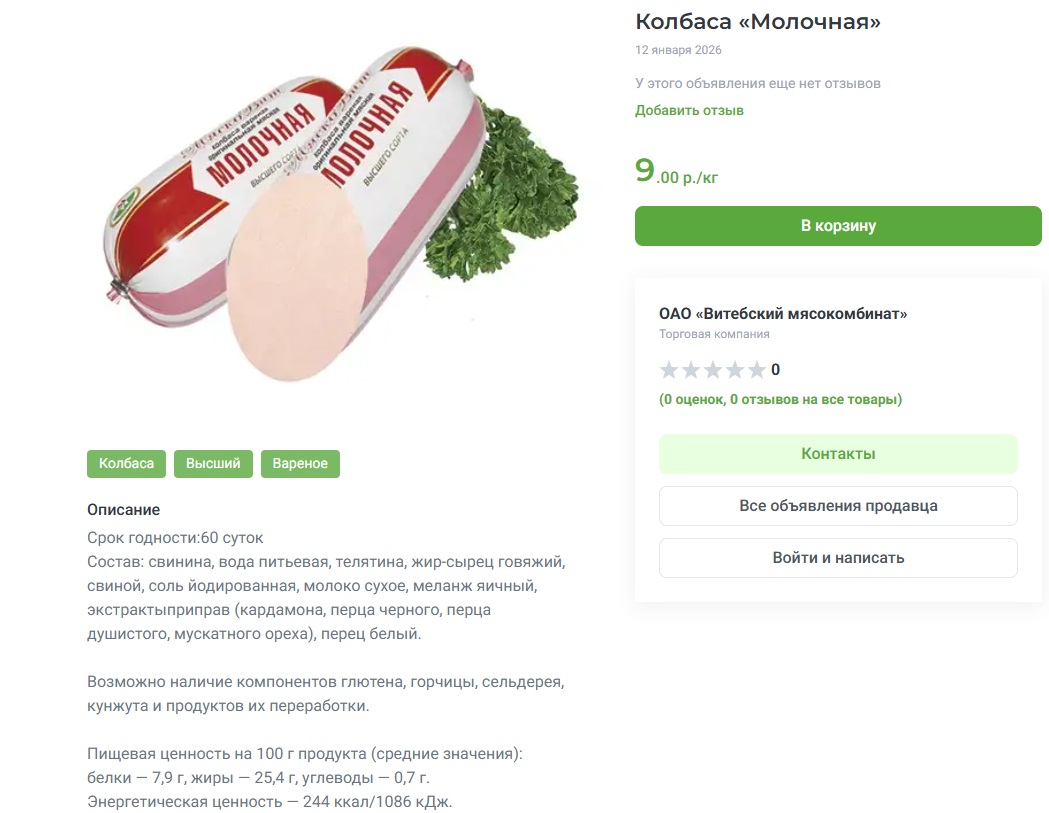Rate the seller with the third star

tap(715, 369)
